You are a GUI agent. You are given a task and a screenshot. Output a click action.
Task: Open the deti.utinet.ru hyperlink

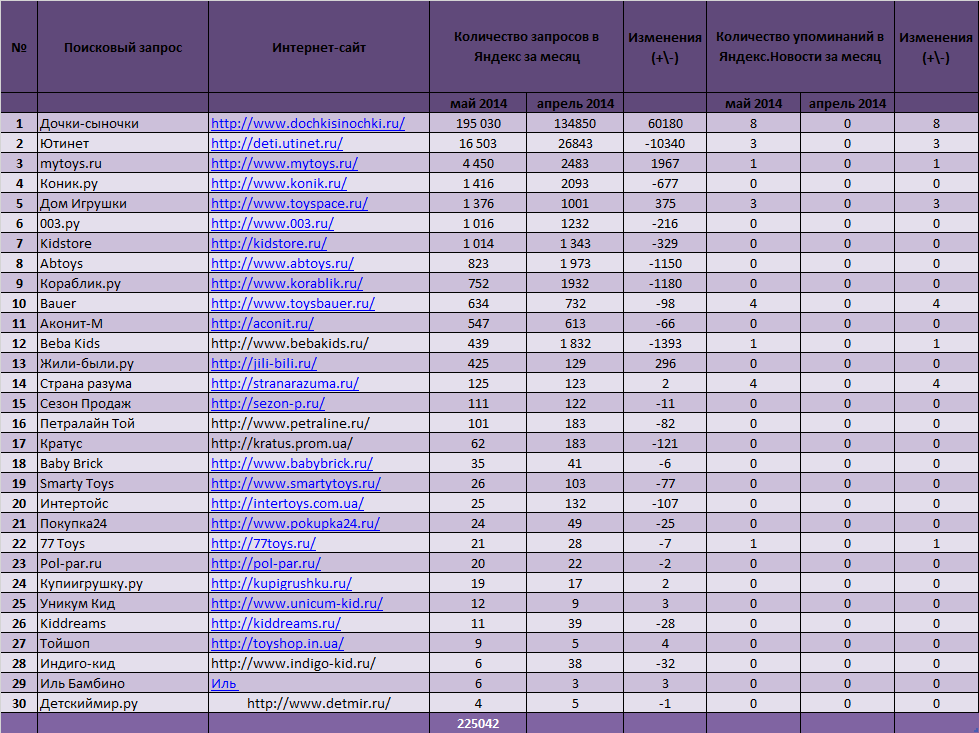pos(277,144)
